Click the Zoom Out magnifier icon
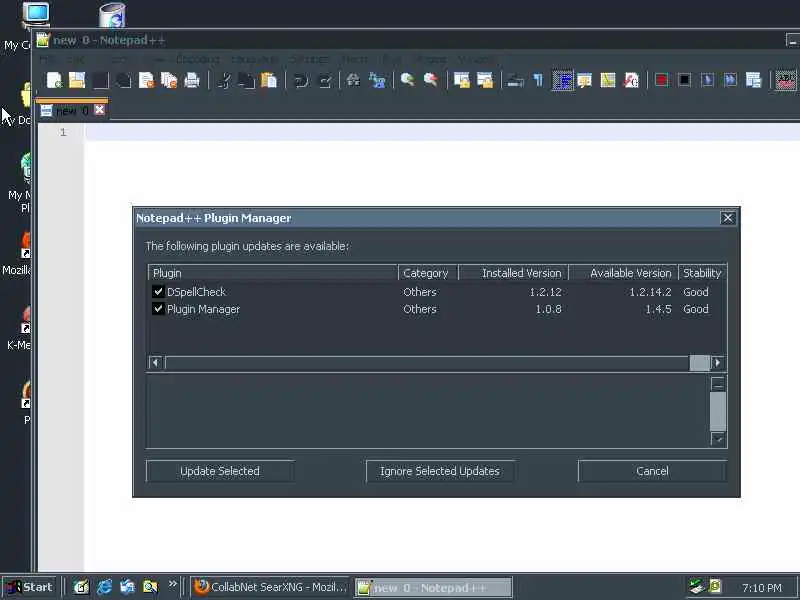Image resolution: width=800 pixels, height=600 pixels. 431,80
